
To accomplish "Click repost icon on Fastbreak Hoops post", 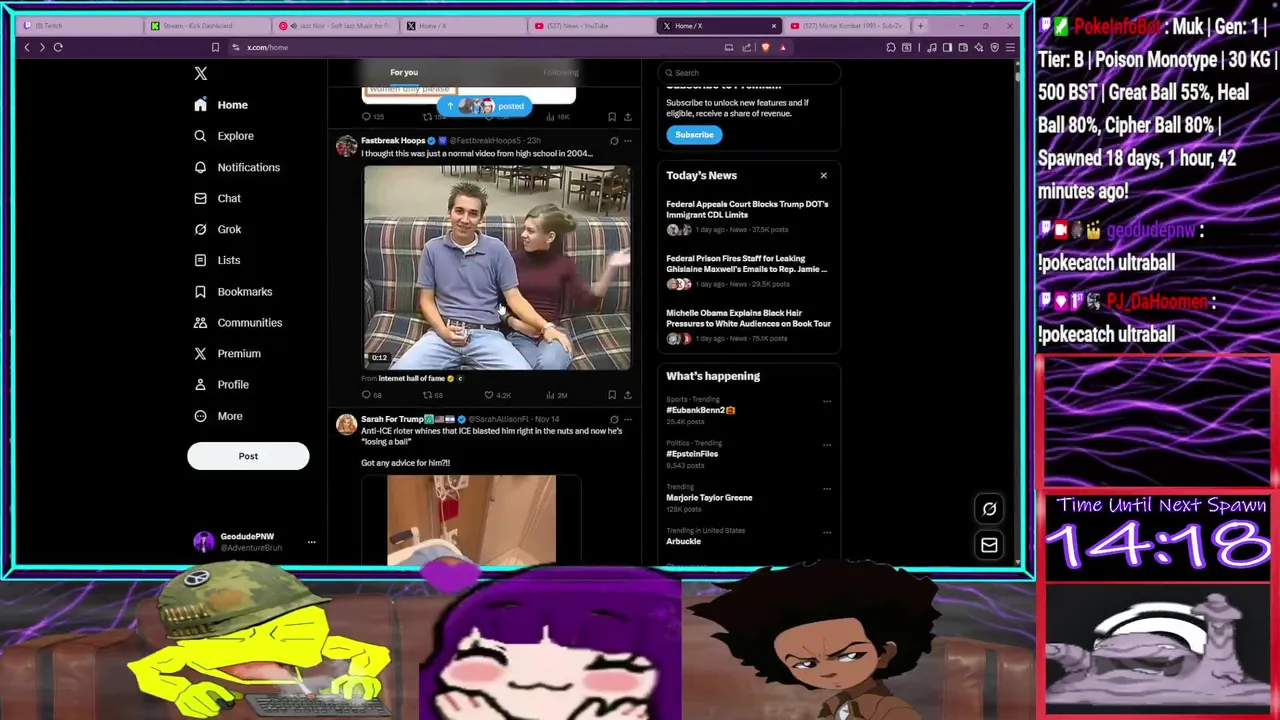I will [x=427, y=395].
